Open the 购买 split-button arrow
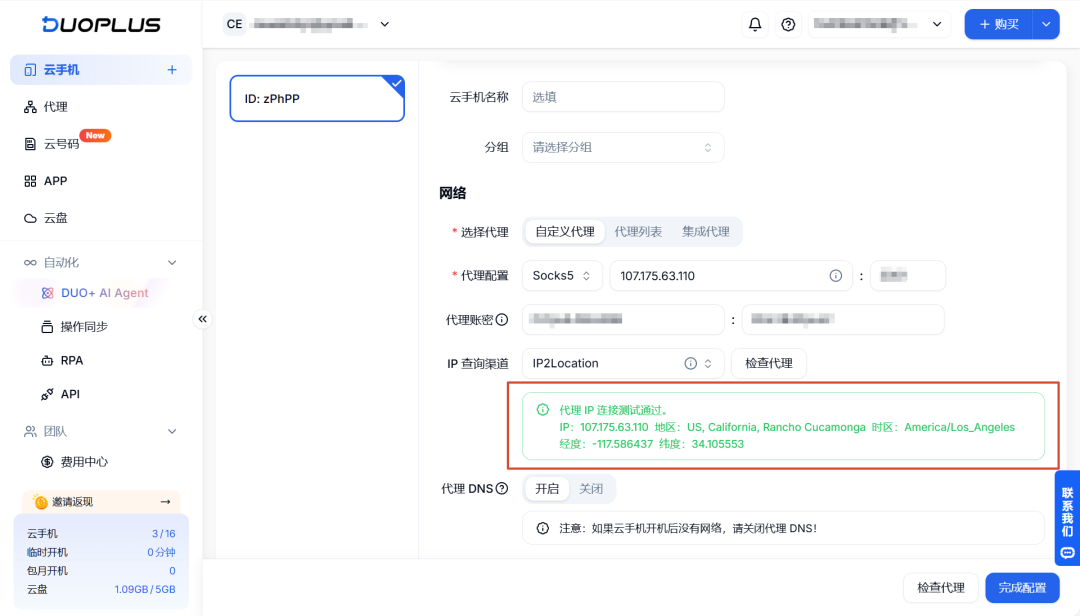Viewport: 1080px width, 616px height. (x=1046, y=24)
